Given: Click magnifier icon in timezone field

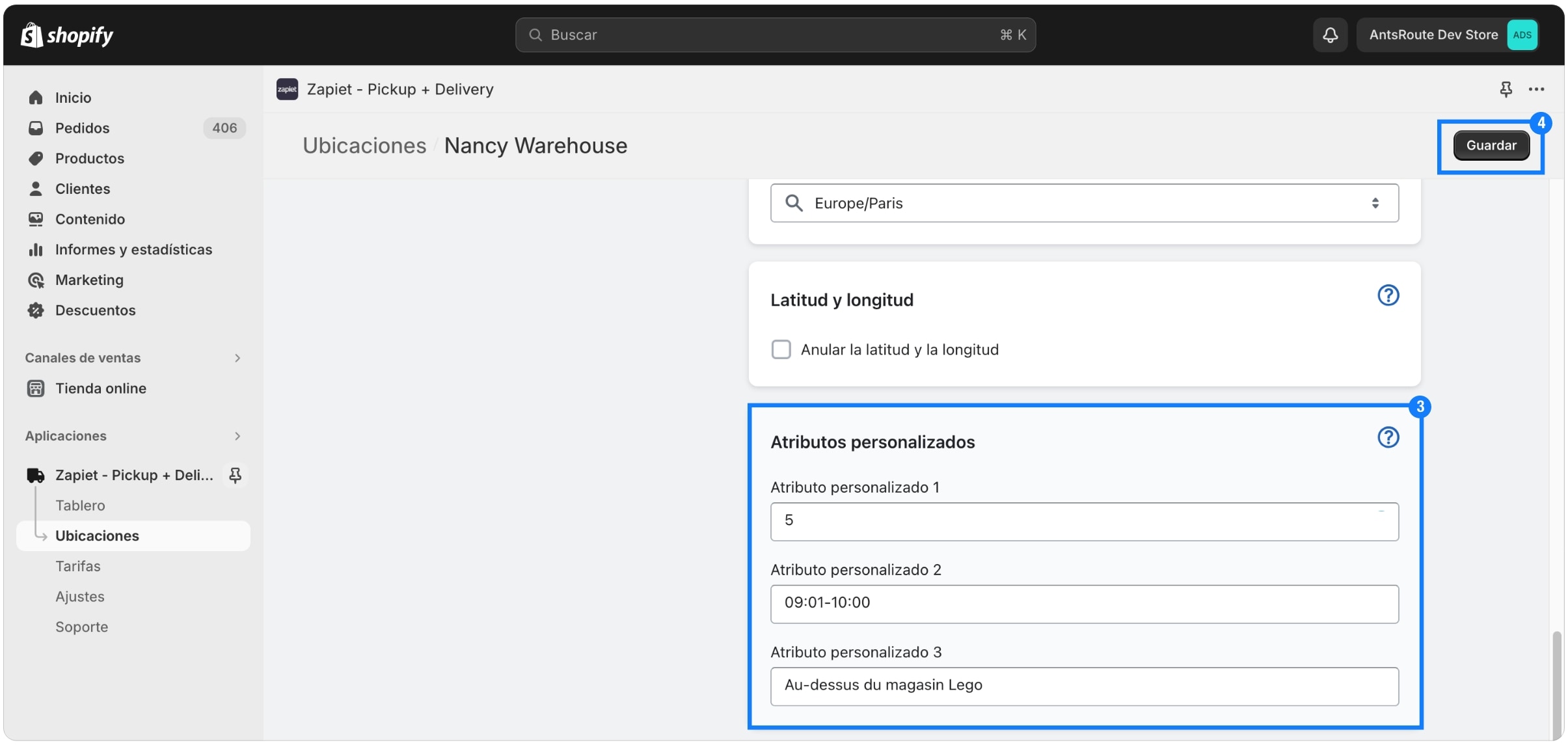Looking at the screenshot, I should 793,203.
